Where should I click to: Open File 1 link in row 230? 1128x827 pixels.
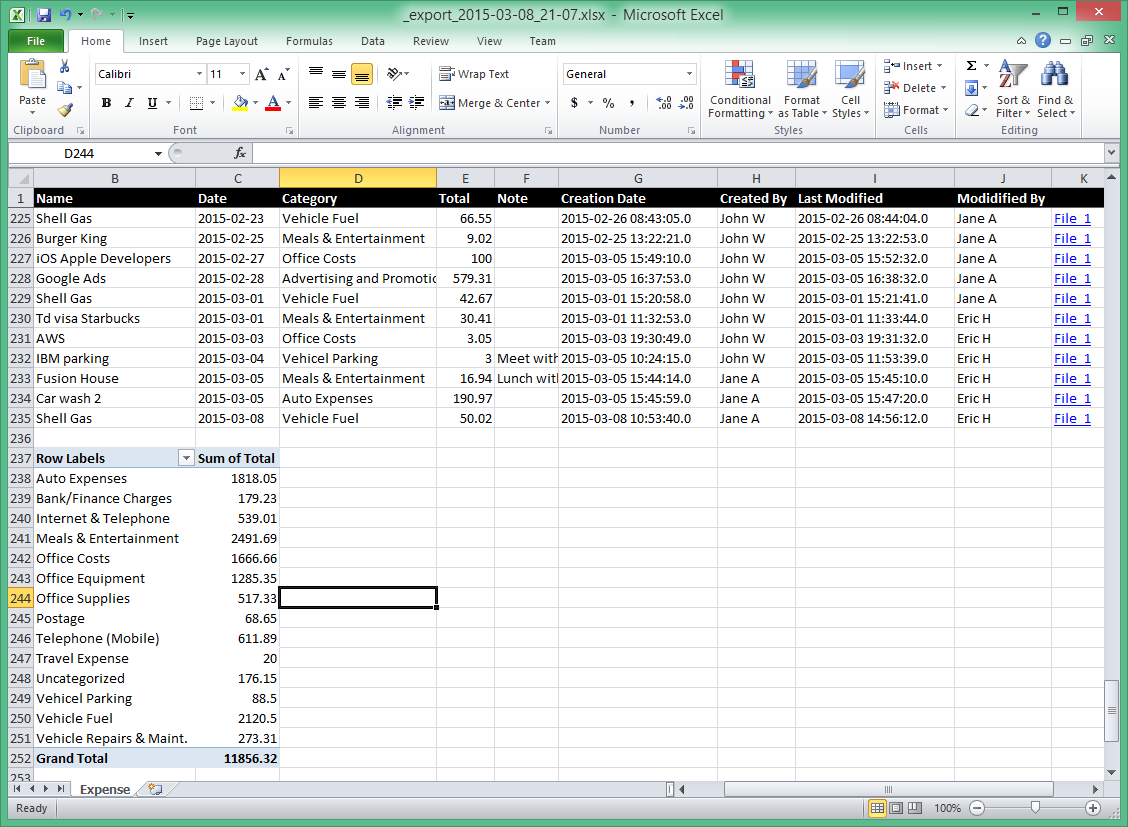(1073, 319)
